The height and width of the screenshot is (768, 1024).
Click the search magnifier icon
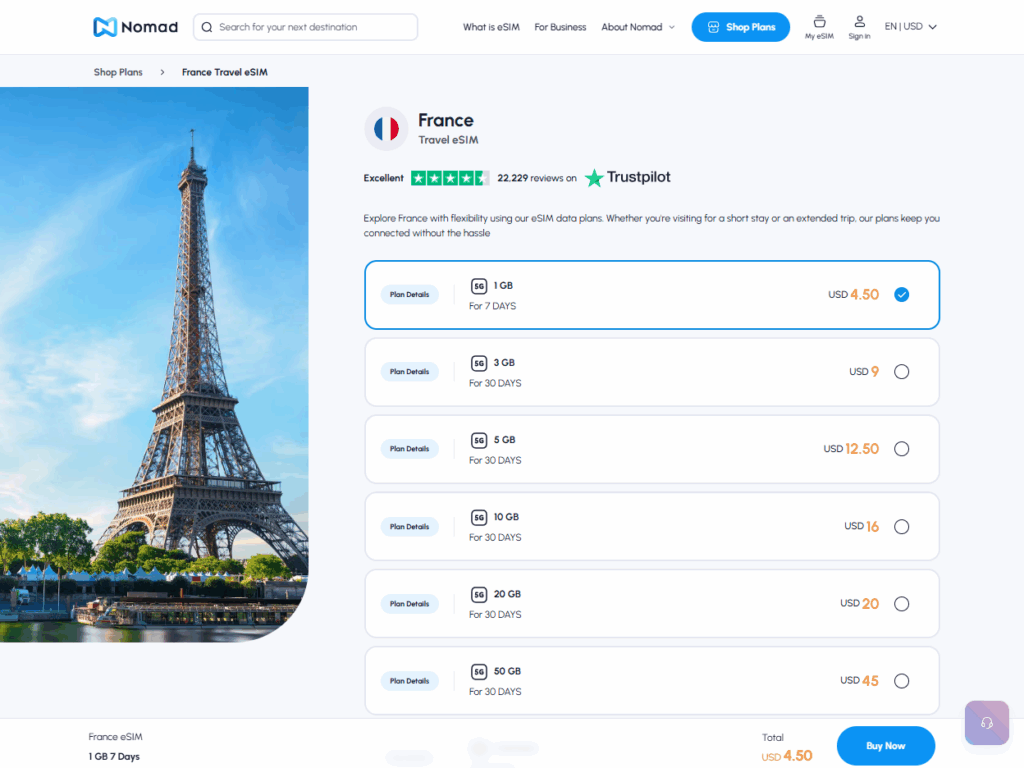(207, 27)
